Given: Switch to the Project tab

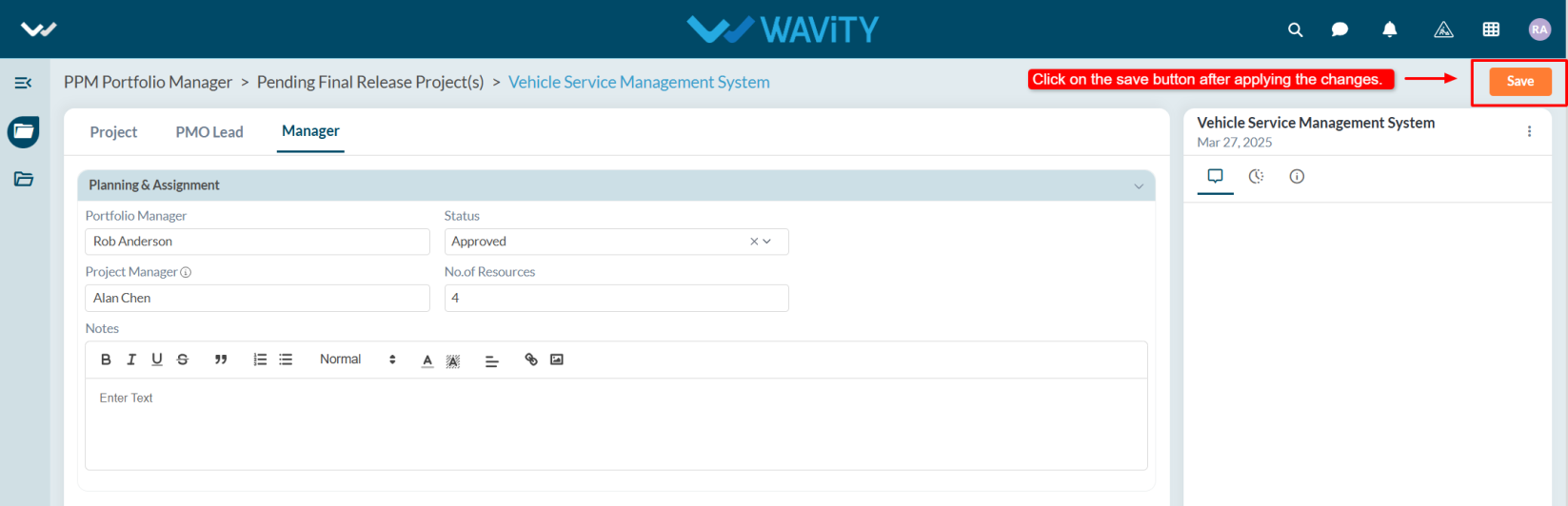Looking at the screenshot, I should point(113,132).
